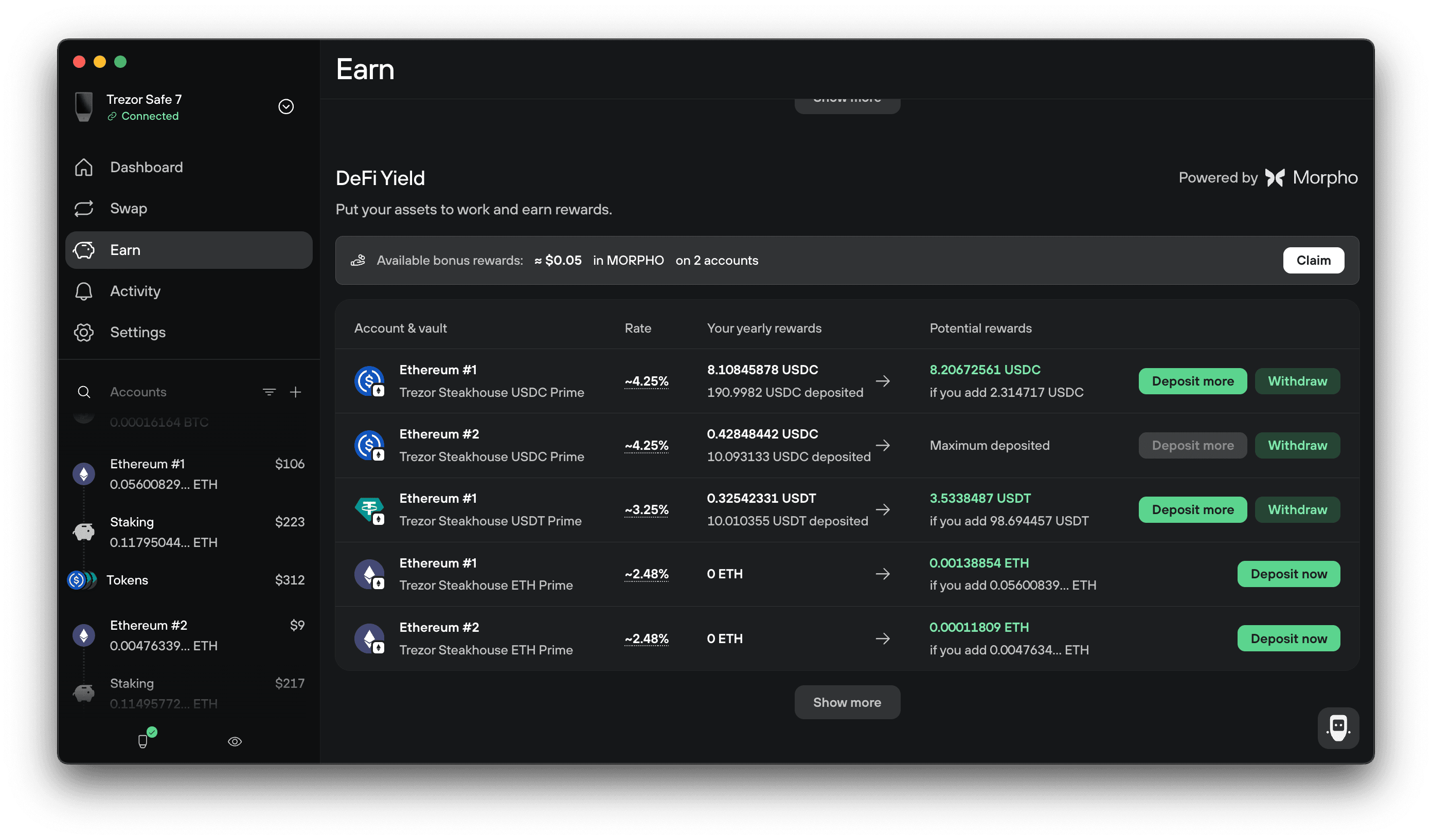Withdraw from Ethereum #1 USDC Prime vault
Image resolution: width=1432 pixels, height=840 pixels.
(x=1297, y=381)
